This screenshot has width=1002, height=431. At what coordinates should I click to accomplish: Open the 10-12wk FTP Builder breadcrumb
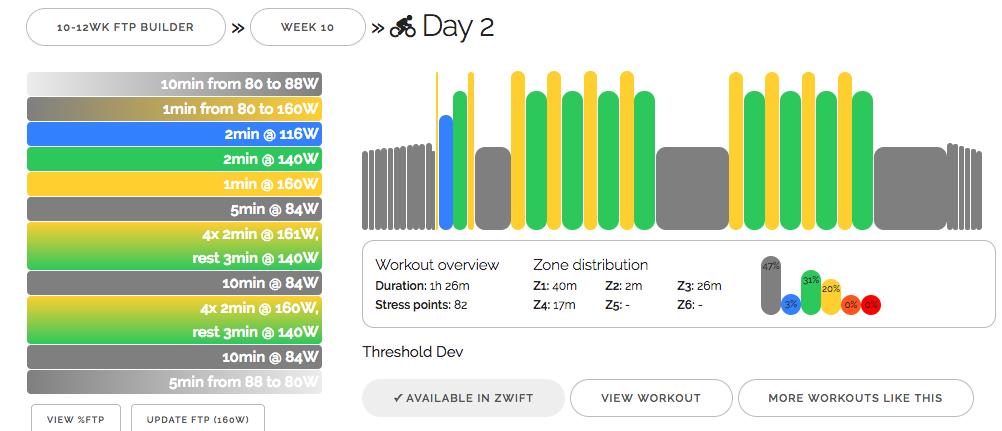click(125, 27)
